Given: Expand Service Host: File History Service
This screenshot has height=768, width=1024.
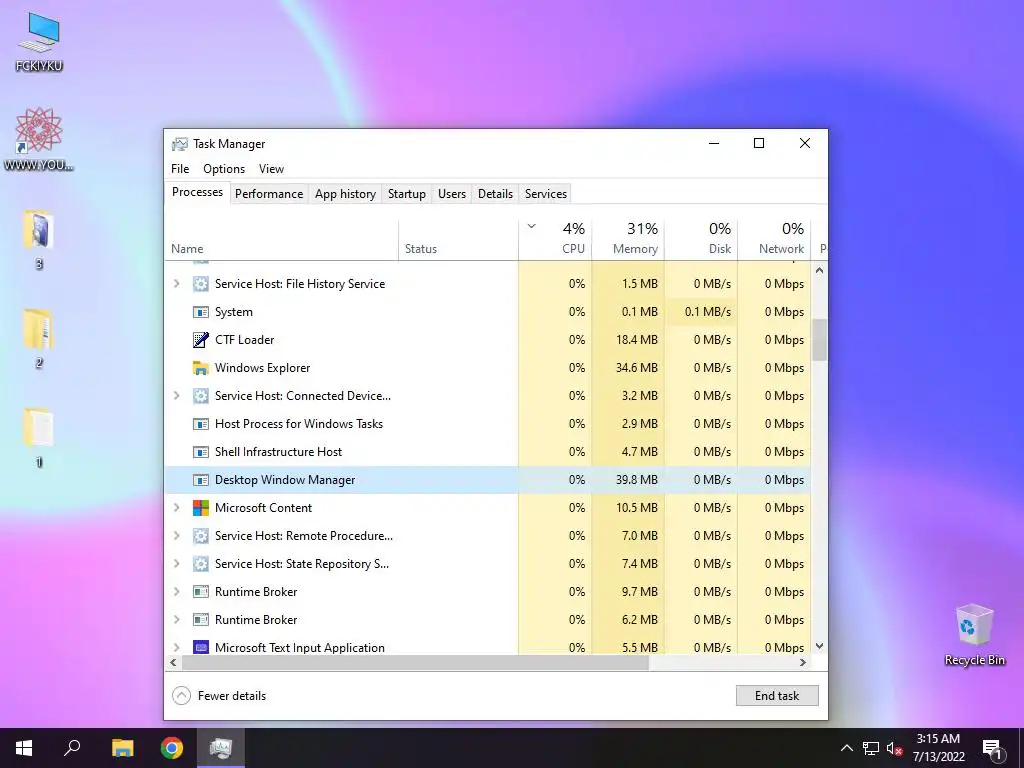Looking at the screenshot, I should (176, 283).
